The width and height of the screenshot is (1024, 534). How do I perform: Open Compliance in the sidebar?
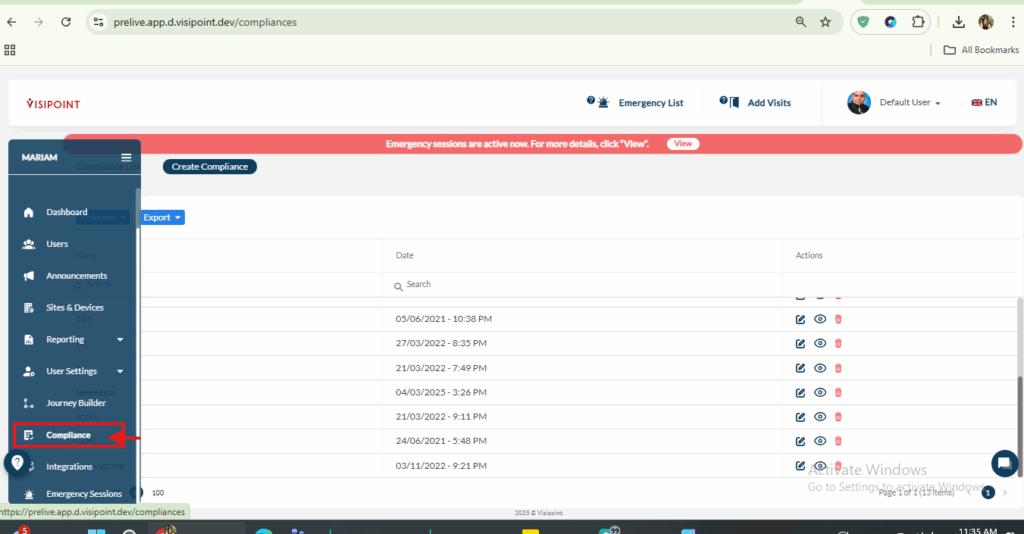click(68, 435)
